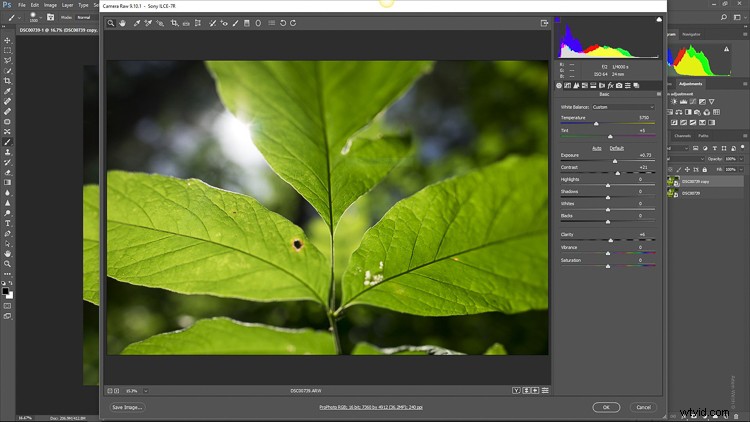Open the Image menu
Viewport: 750px width, 422px height.
coord(50,5)
